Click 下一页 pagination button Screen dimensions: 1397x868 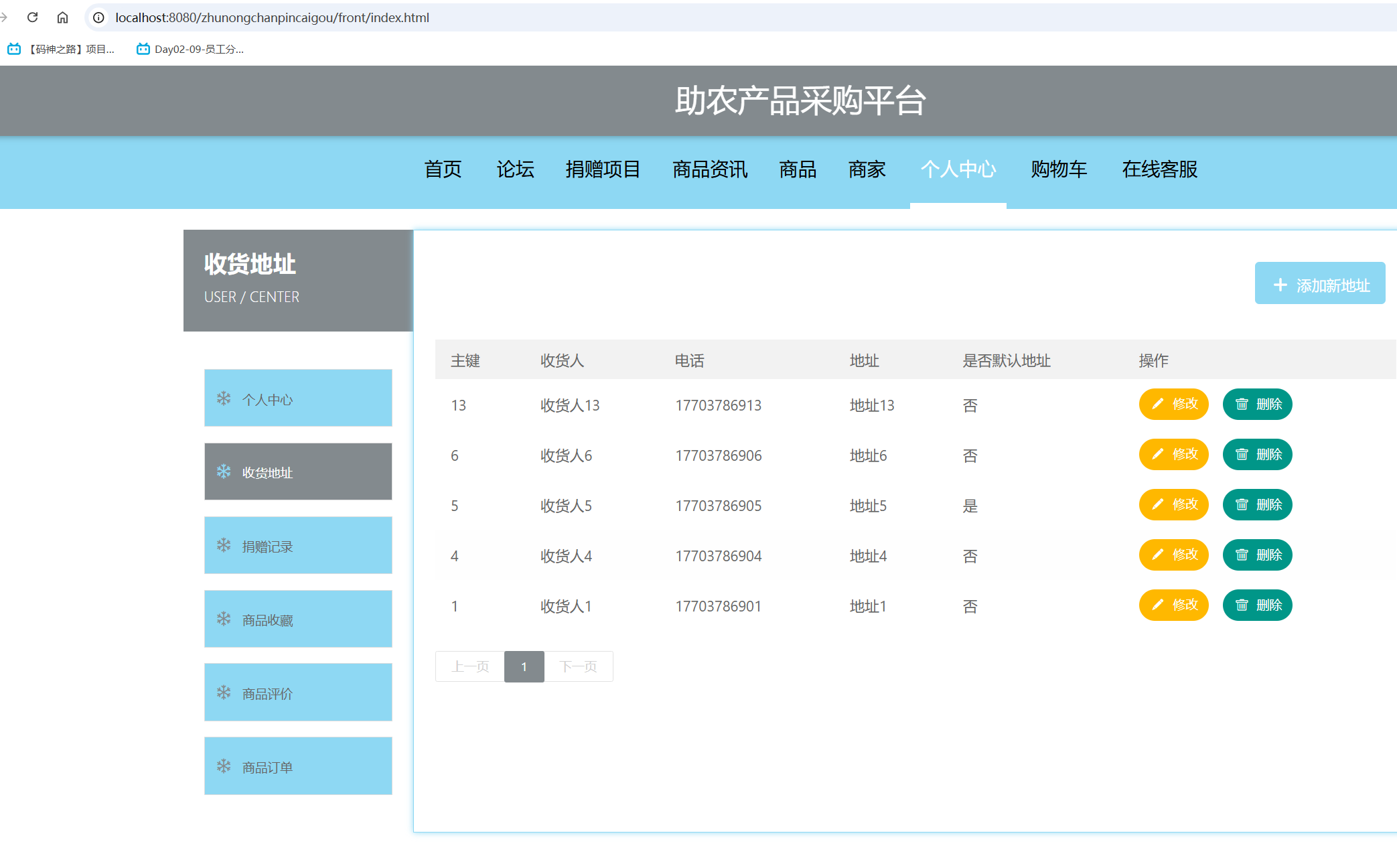tap(579, 666)
